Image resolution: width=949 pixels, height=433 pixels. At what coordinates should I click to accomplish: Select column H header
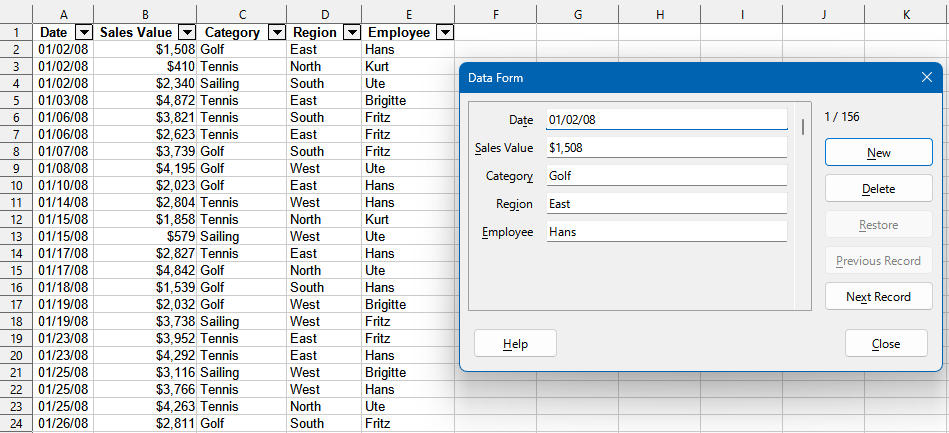[x=660, y=15]
